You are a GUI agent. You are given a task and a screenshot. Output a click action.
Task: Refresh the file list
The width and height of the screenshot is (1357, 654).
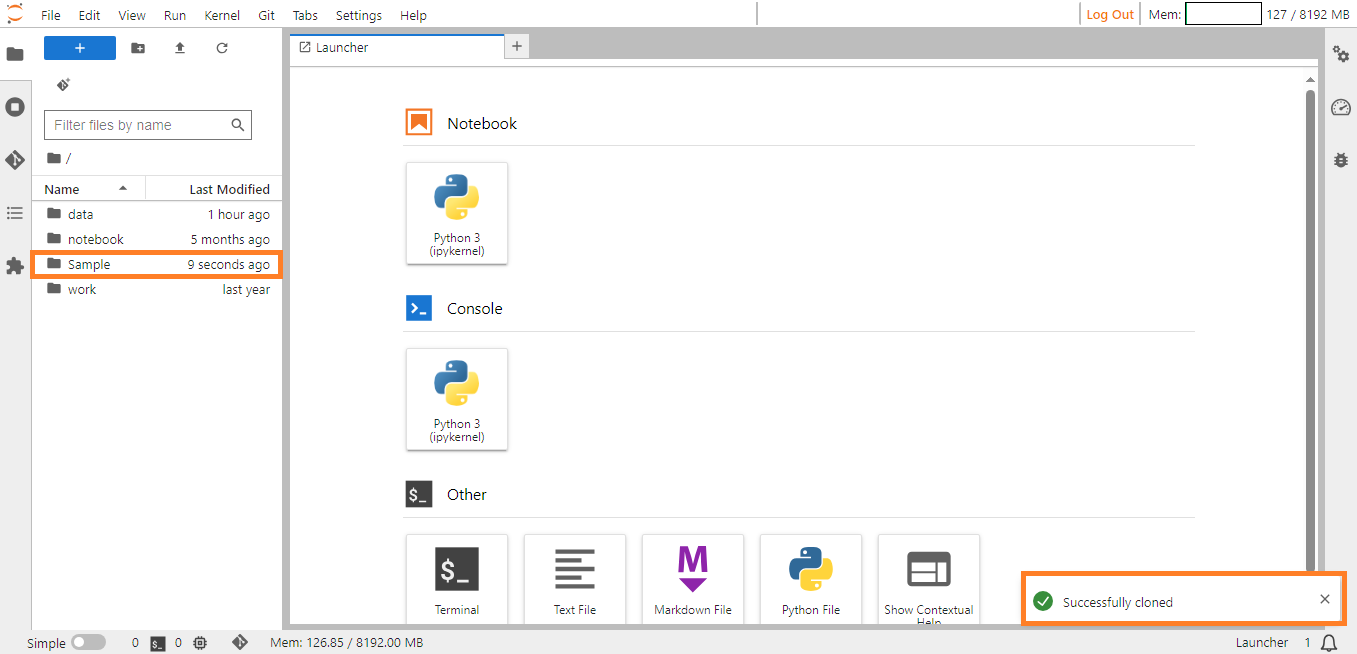click(222, 48)
